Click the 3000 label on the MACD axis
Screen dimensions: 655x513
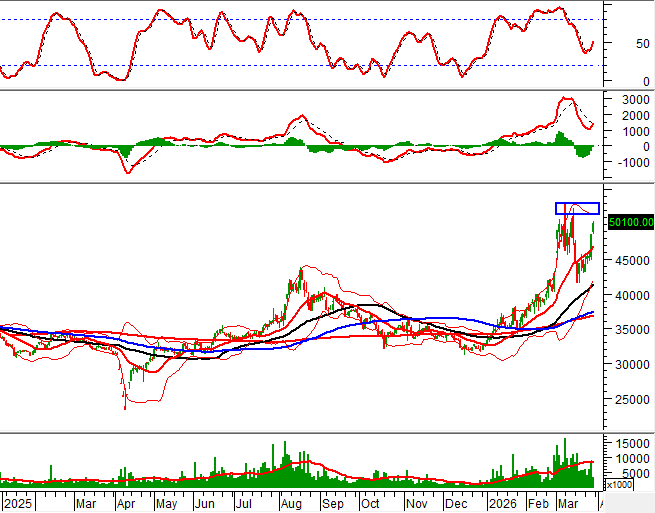[635, 100]
